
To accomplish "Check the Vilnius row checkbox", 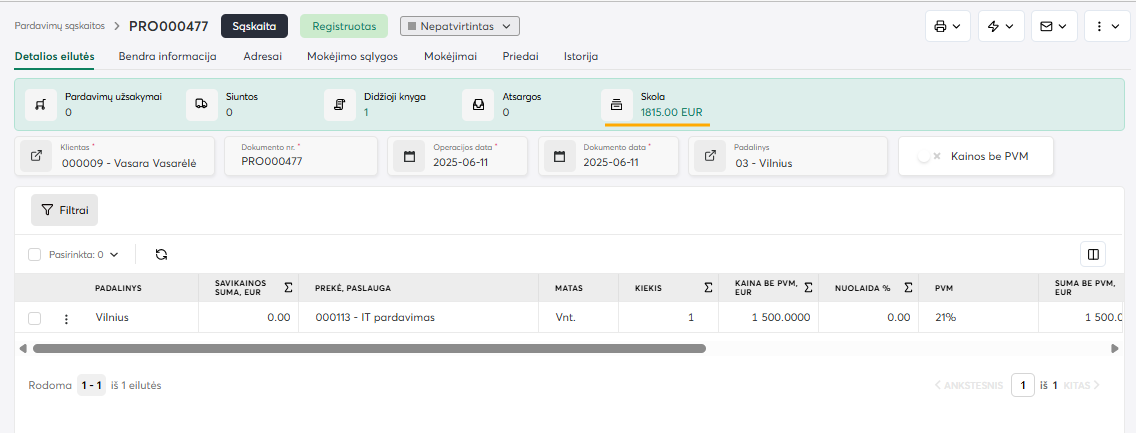I will pos(35,318).
